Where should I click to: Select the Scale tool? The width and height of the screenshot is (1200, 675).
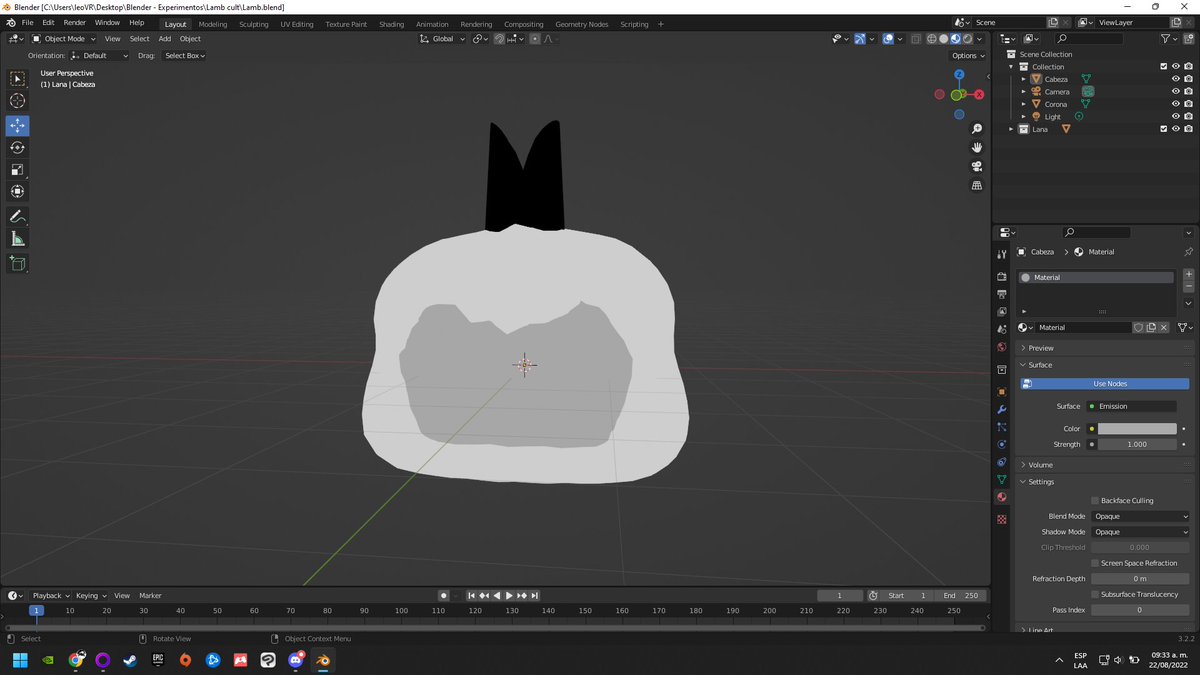tap(17, 170)
